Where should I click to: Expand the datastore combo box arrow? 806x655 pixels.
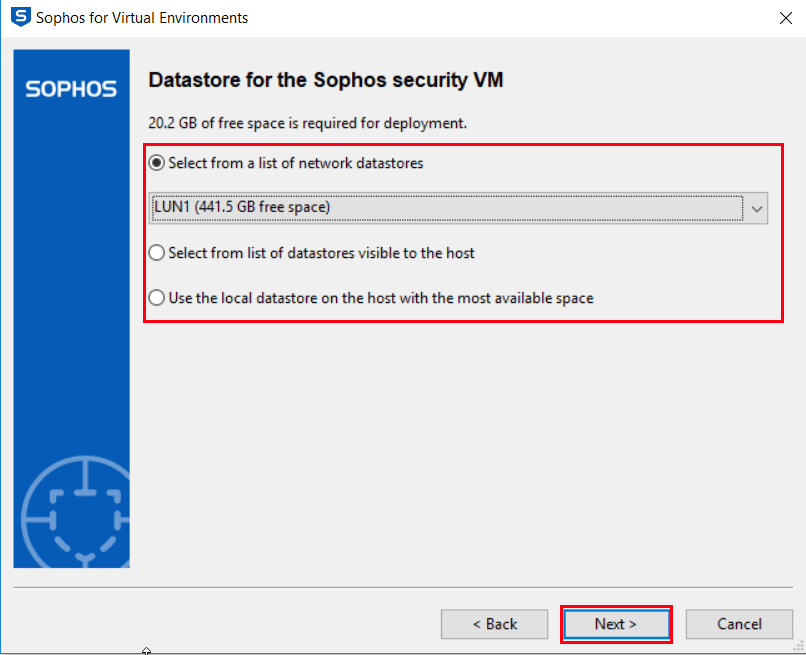click(x=756, y=209)
